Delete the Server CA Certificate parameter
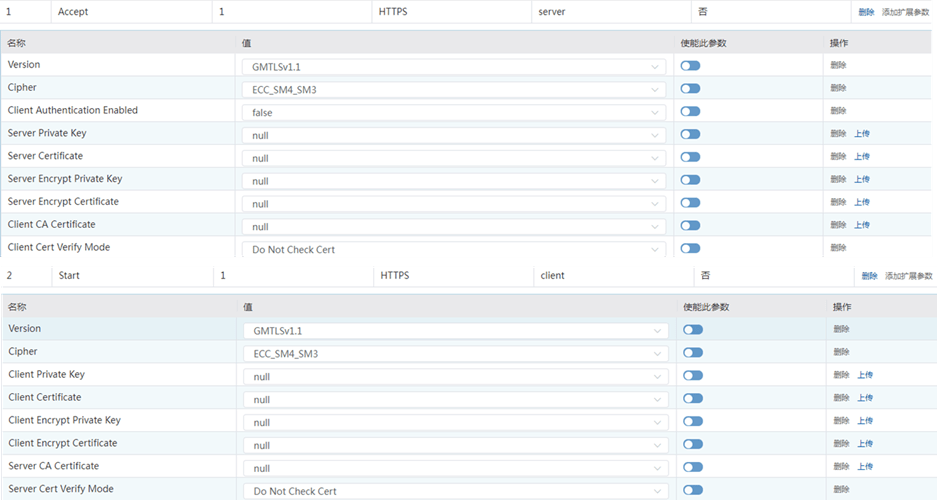The width and height of the screenshot is (937, 500). click(x=841, y=466)
